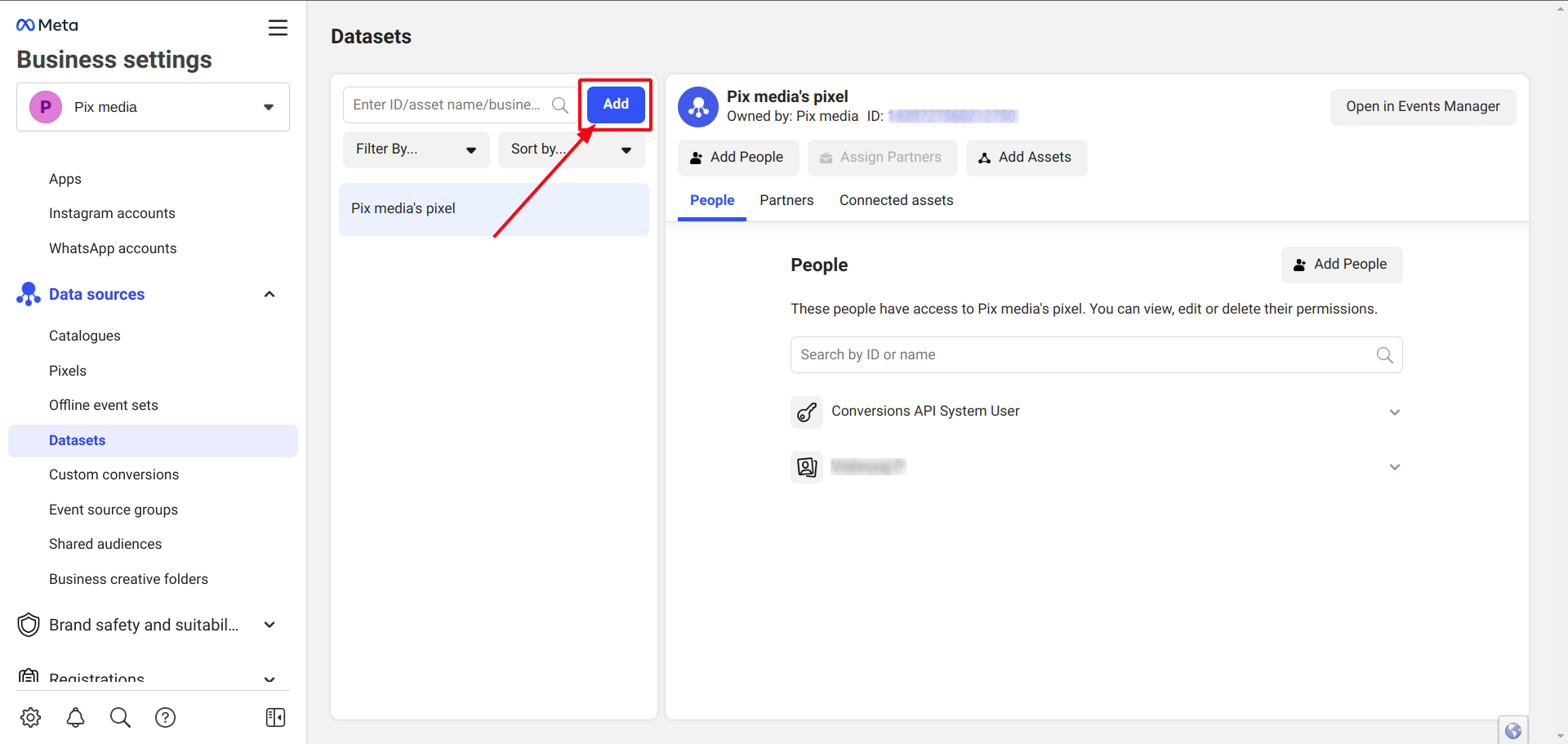Open Instagram accounts in the sidebar

(112, 213)
